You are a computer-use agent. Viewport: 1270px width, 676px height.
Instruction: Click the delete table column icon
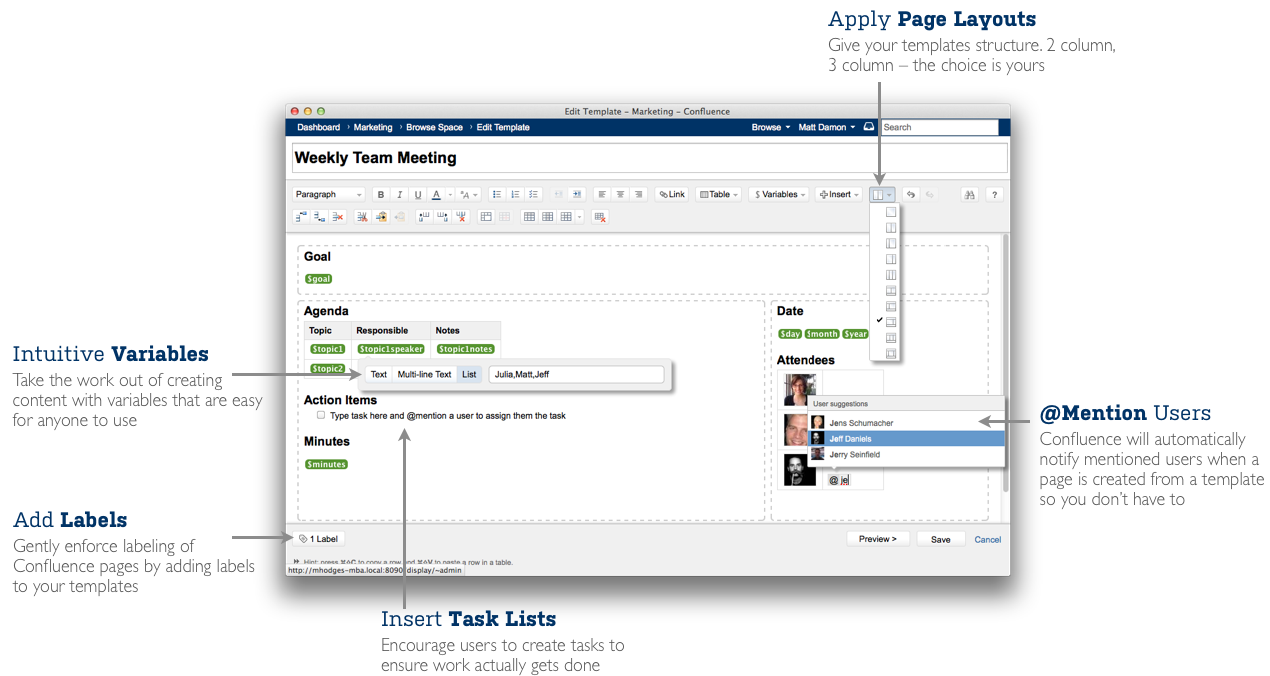[x=460, y=217]
